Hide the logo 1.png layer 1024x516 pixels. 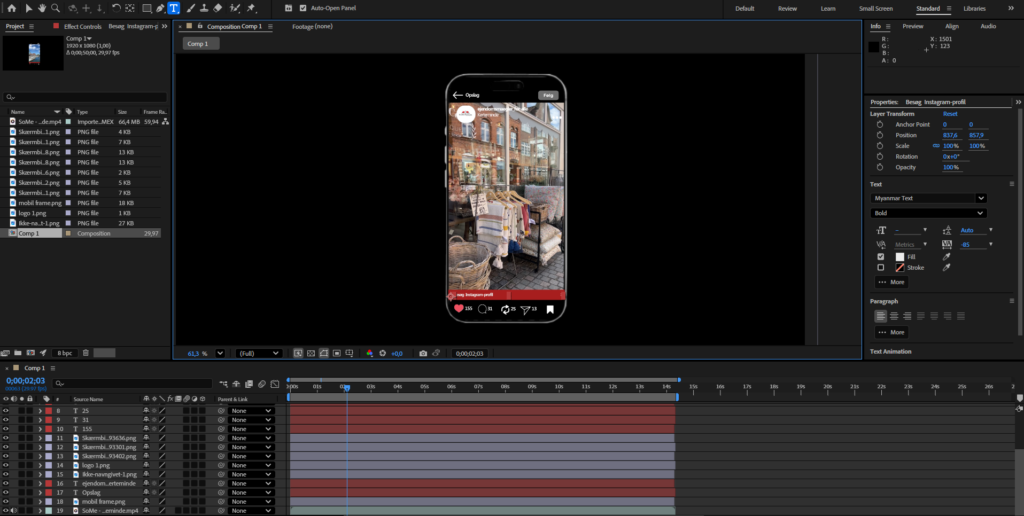click(6, 465)
